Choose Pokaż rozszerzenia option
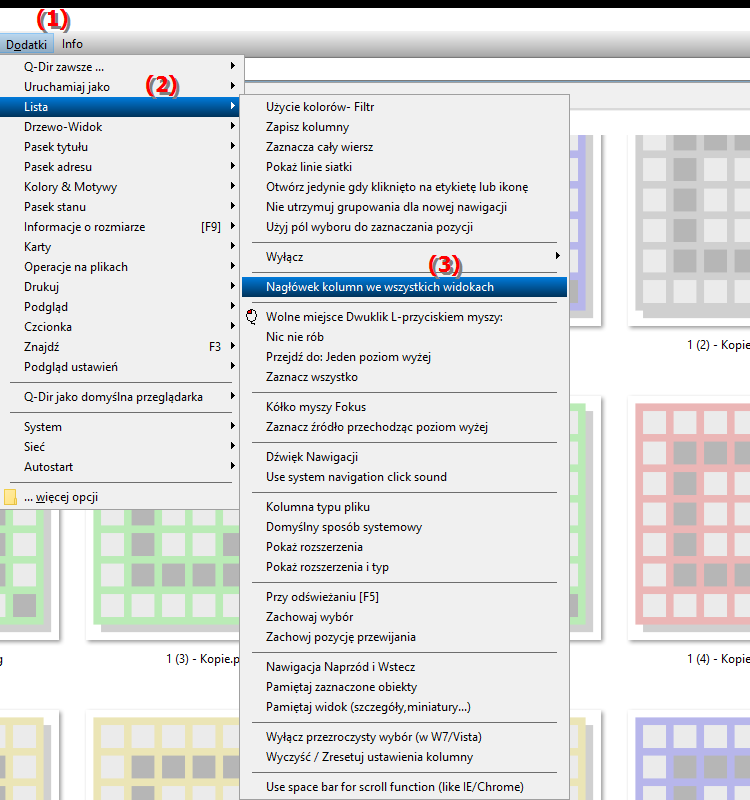The image size is (750, 800). (x=404, y=547)
